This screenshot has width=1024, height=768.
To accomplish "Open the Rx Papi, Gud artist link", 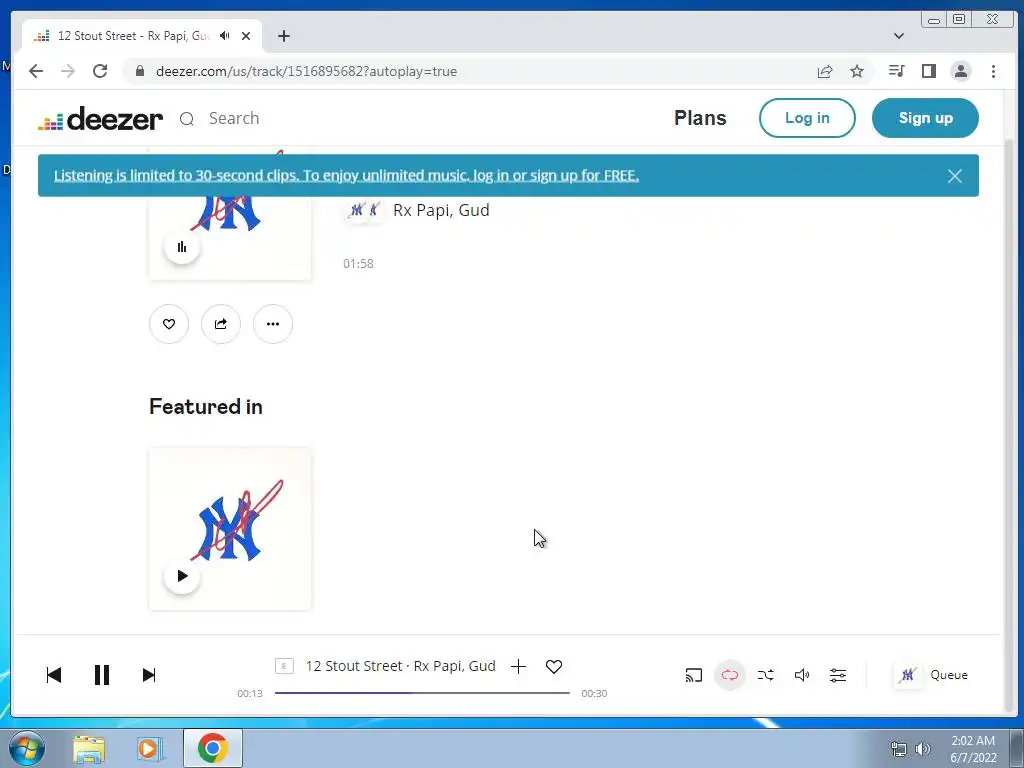I will (x=441, y=210).
